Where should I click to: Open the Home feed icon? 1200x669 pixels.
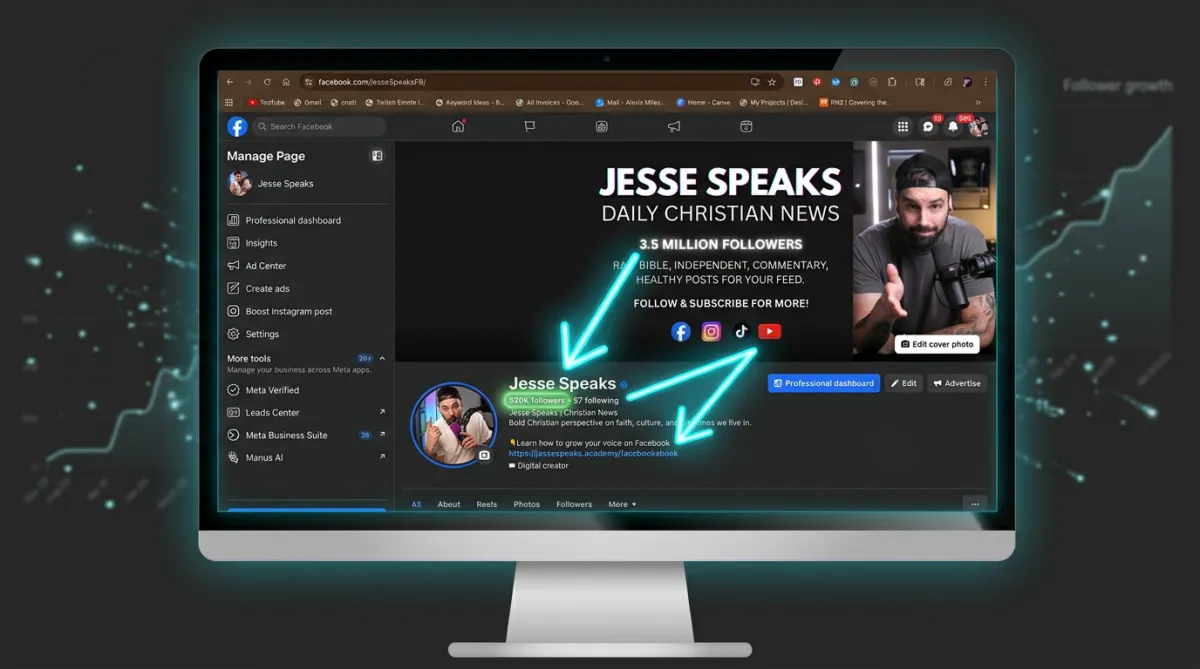[458, 126]
